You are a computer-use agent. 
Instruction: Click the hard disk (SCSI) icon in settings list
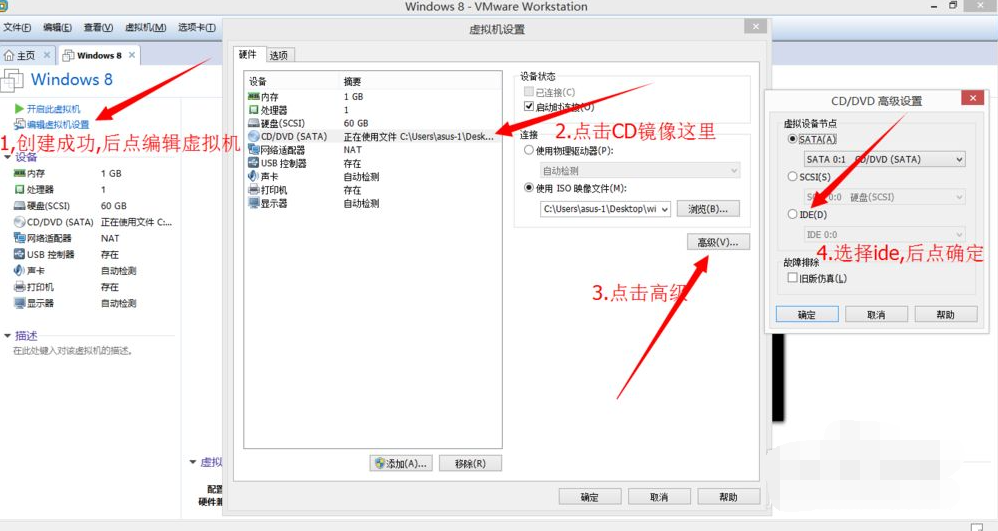[253, 124]
